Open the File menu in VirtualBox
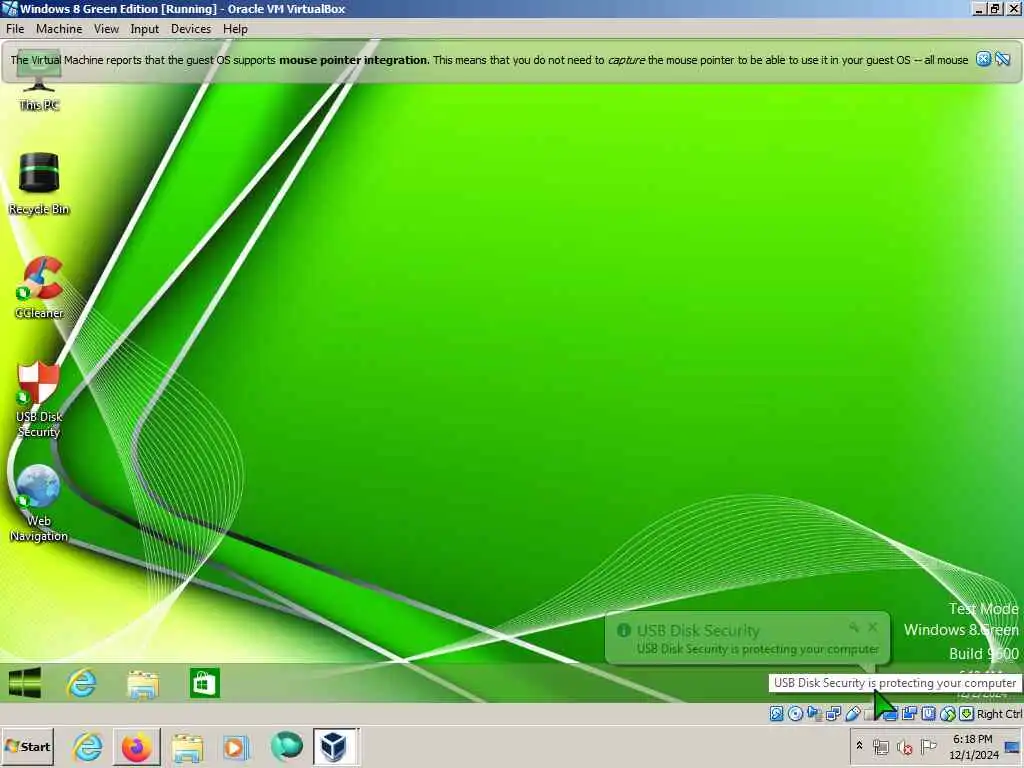 point(14,29)
